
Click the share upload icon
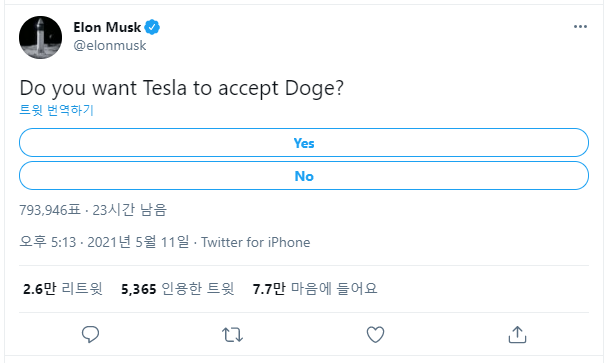tap(517, 334)
